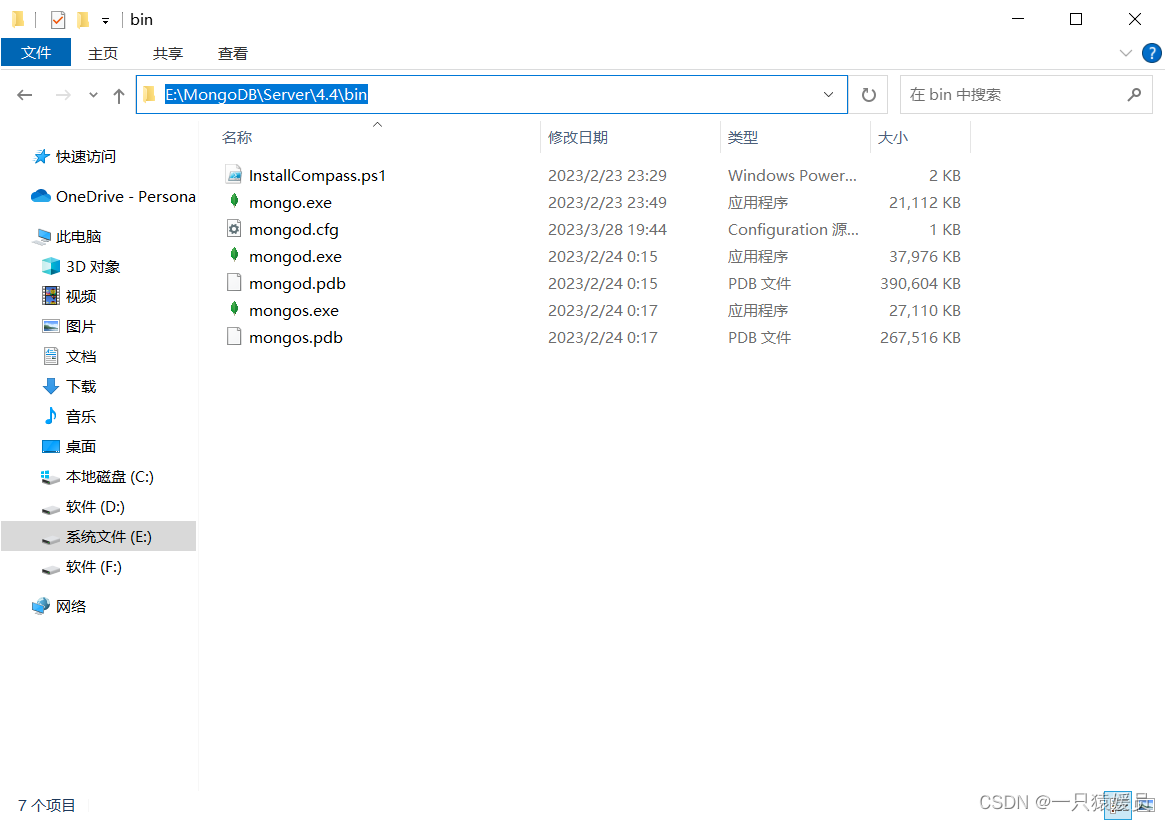Sort by the 大小 column header

tap(920, 137)
